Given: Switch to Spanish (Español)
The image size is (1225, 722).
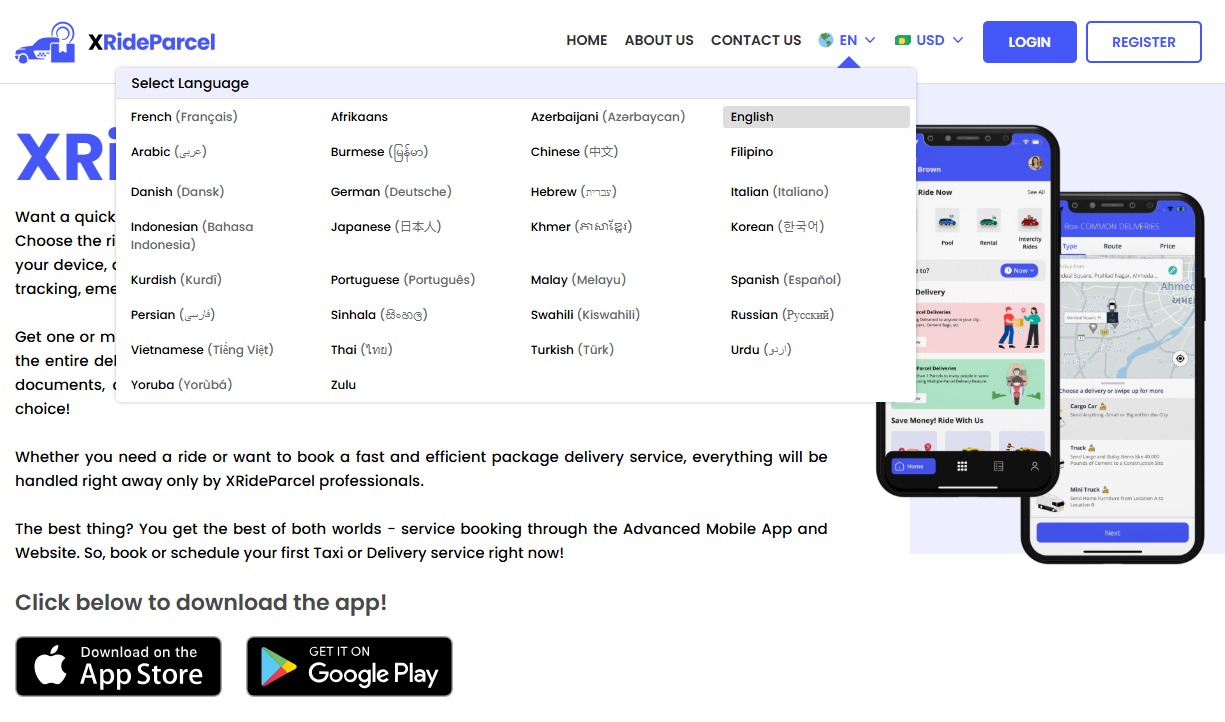Looking at the screenshot, I should (x=786, y=280).
